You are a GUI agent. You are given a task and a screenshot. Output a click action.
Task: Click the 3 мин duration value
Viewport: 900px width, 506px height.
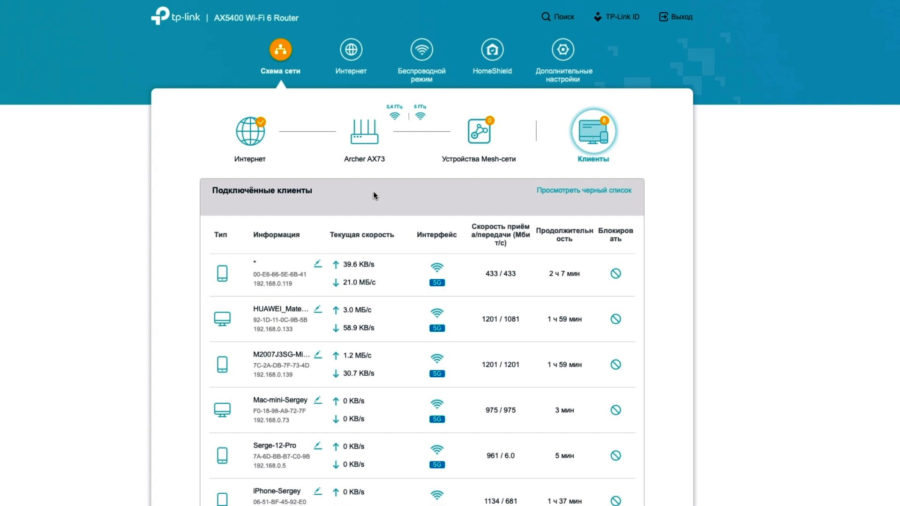564,410
